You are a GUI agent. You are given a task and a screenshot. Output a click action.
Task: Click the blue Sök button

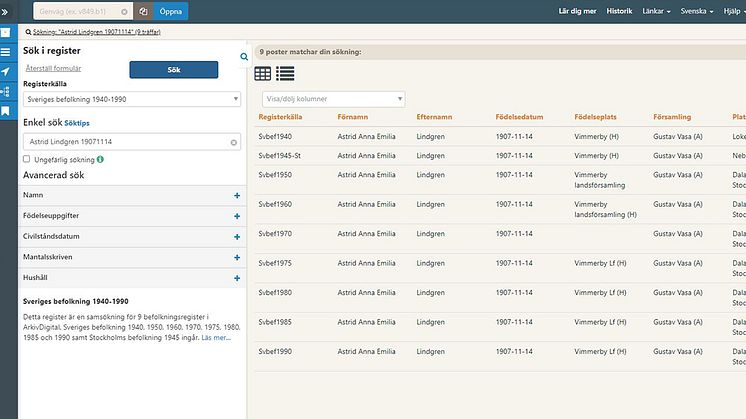pyautogui.click(x=174, y=69)
